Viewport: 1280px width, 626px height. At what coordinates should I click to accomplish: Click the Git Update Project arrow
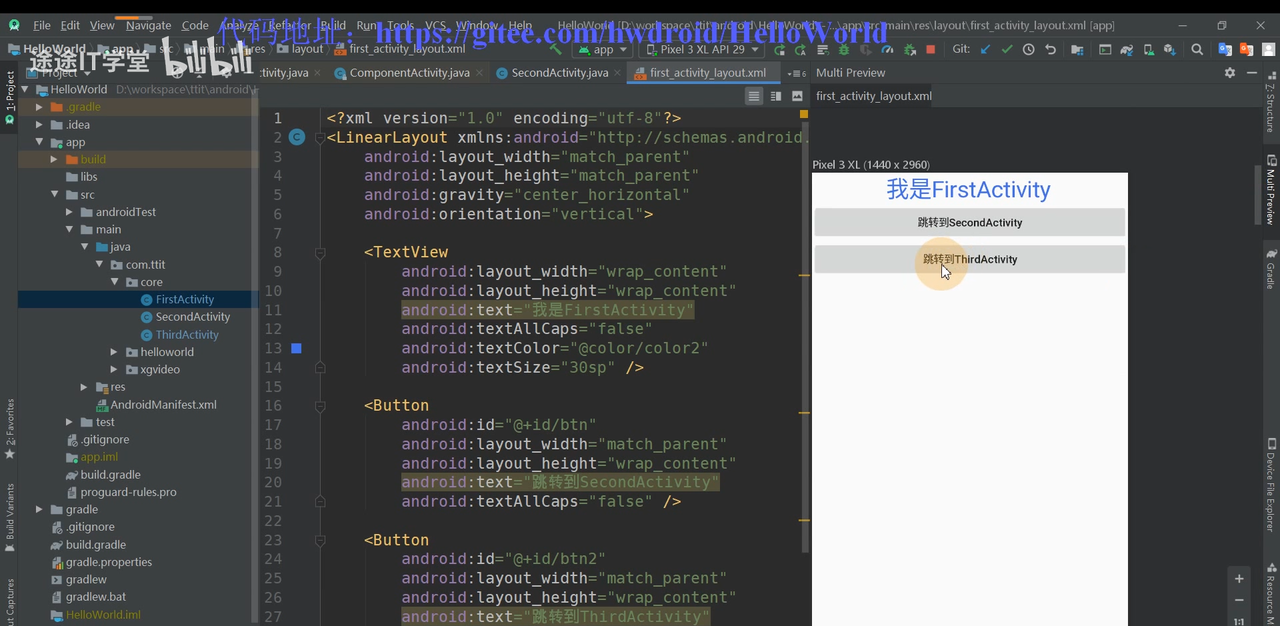984,49
